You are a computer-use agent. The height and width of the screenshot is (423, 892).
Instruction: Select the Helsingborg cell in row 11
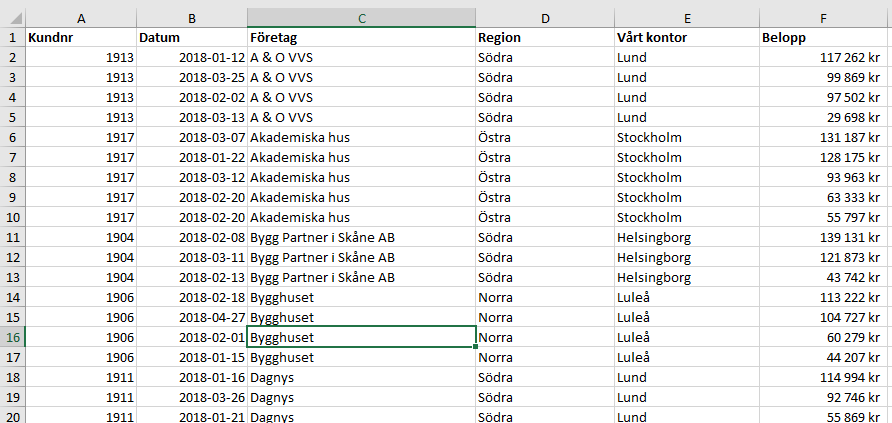click(x=687, y=237)
